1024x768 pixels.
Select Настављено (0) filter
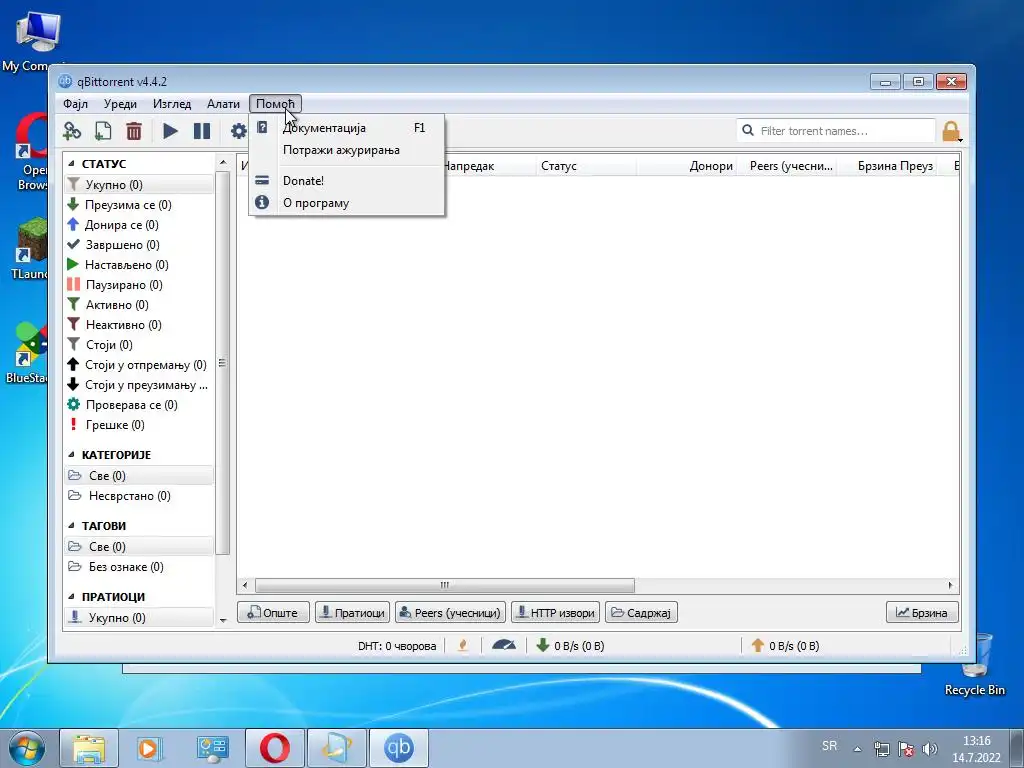pos(139,265)
